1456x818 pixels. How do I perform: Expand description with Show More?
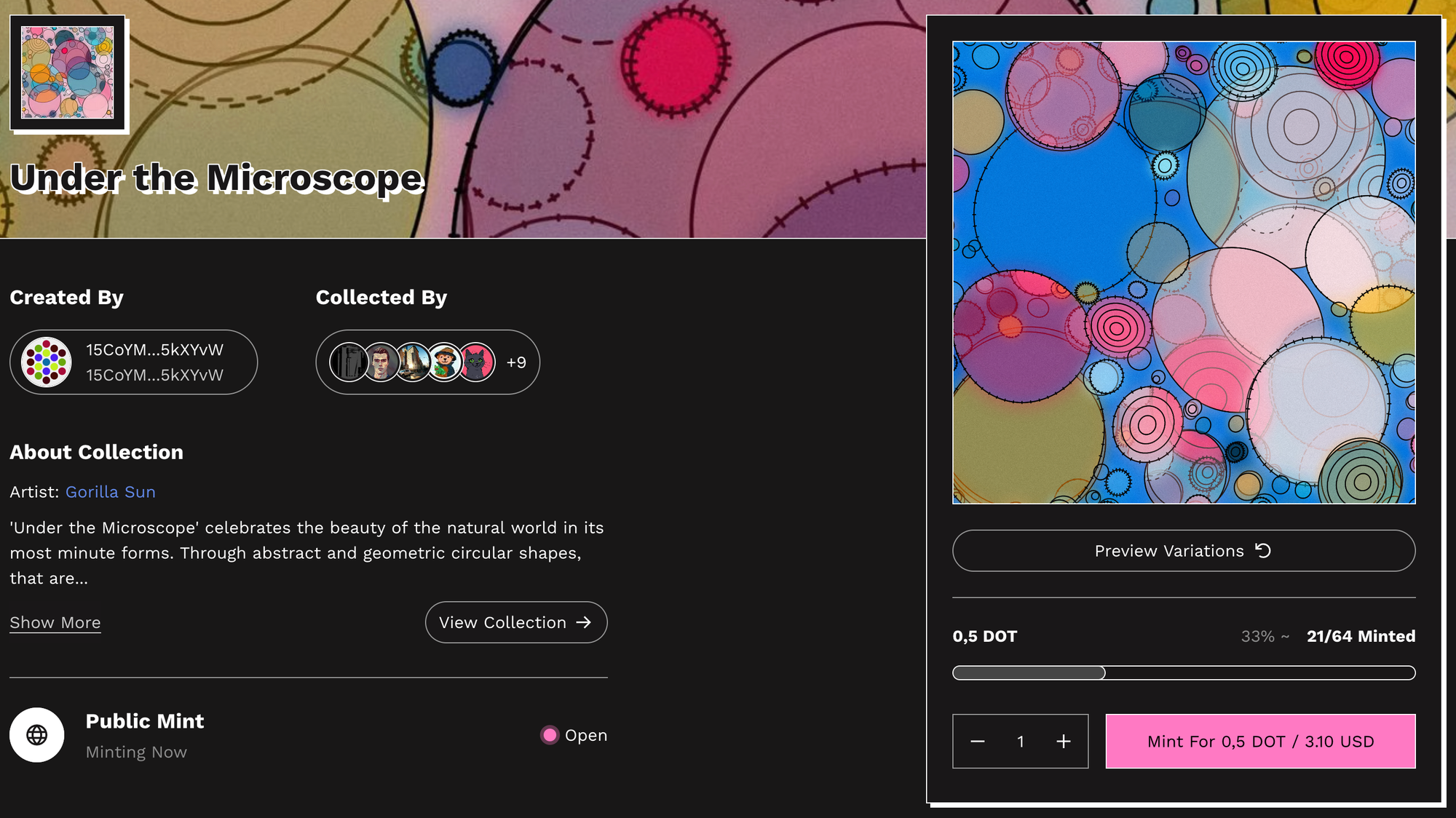[x=55, y=623]
